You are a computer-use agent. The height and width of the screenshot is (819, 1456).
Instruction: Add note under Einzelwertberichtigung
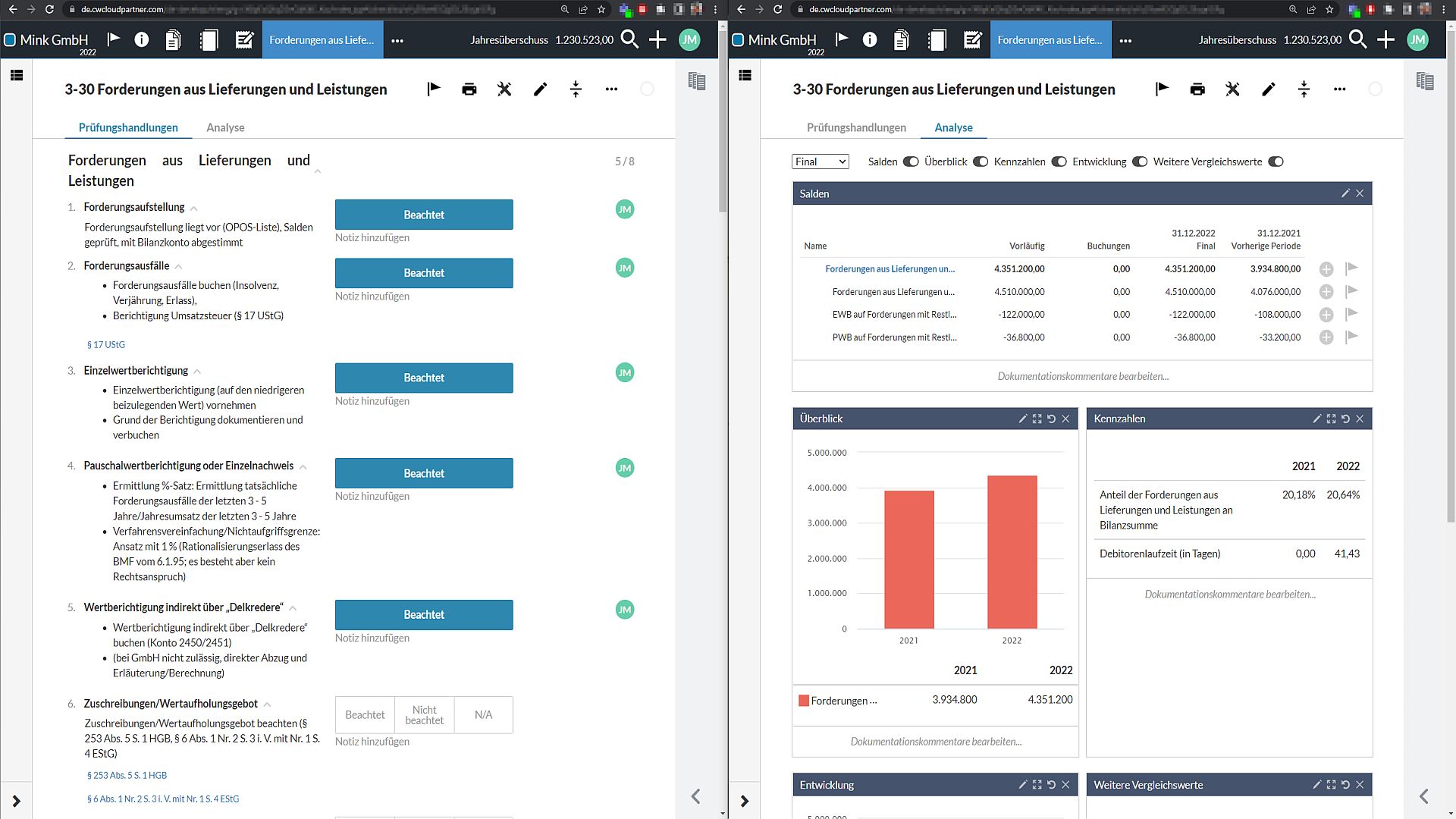(x=372, y=401)
